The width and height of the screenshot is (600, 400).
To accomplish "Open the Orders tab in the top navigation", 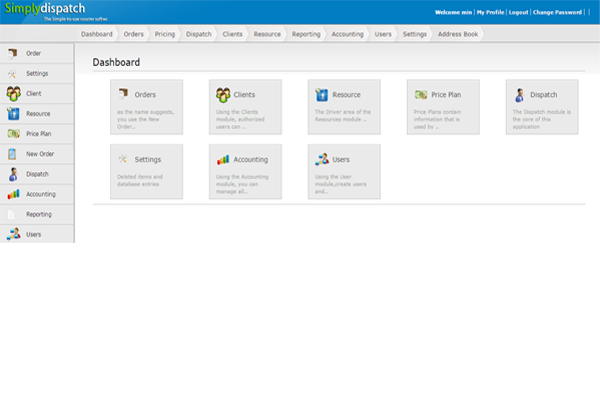I will (134, 34).
